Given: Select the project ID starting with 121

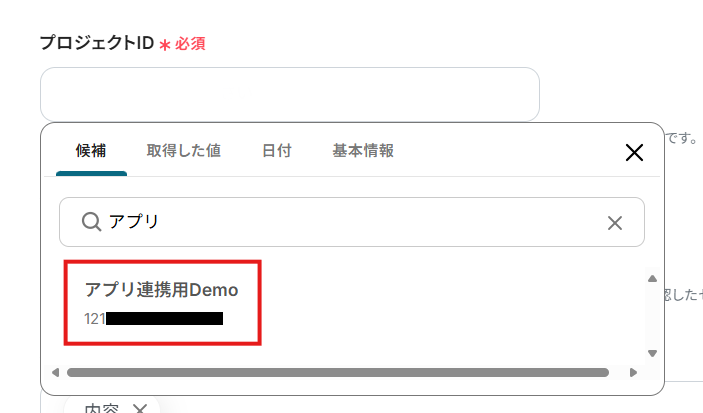Looking at the screenshot, I should click(x=153, y=319).
